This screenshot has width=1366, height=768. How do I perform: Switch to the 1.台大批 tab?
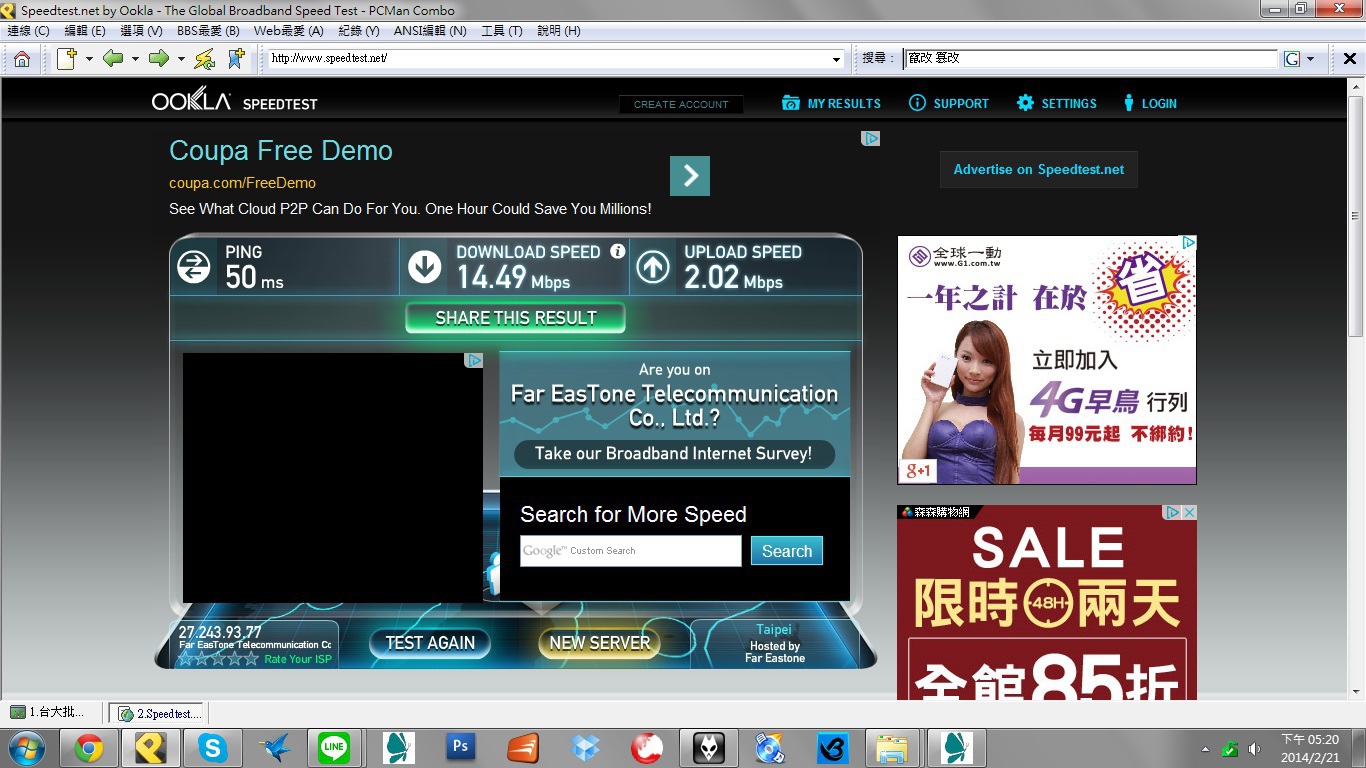[x=48, y=713]
